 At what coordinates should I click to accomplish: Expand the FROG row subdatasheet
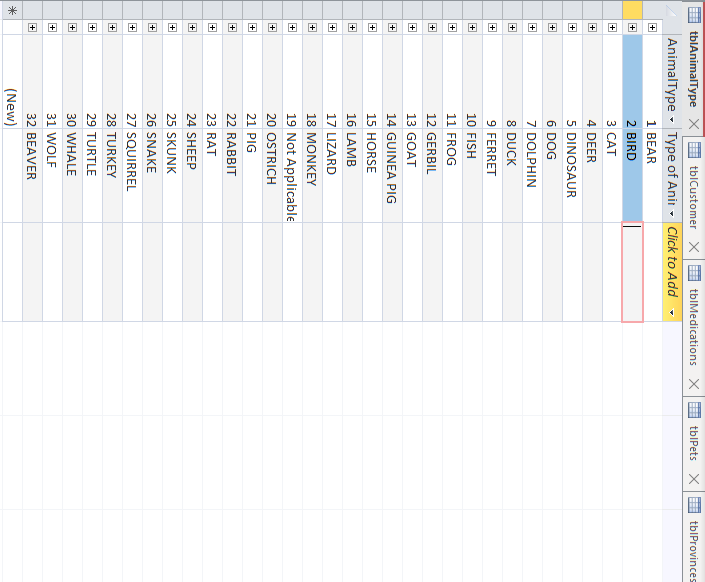(x=452, y=27)
